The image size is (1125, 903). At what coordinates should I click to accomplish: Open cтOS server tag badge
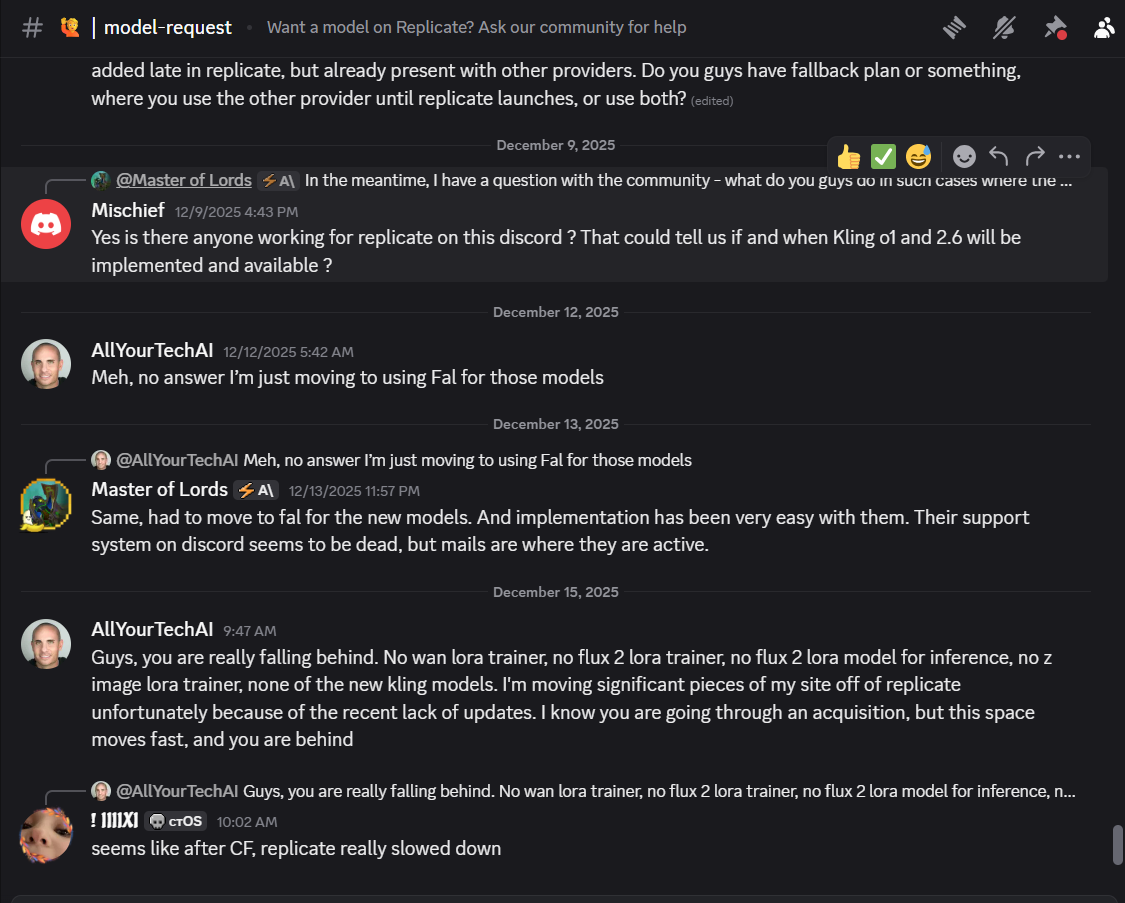coord(175,822)
